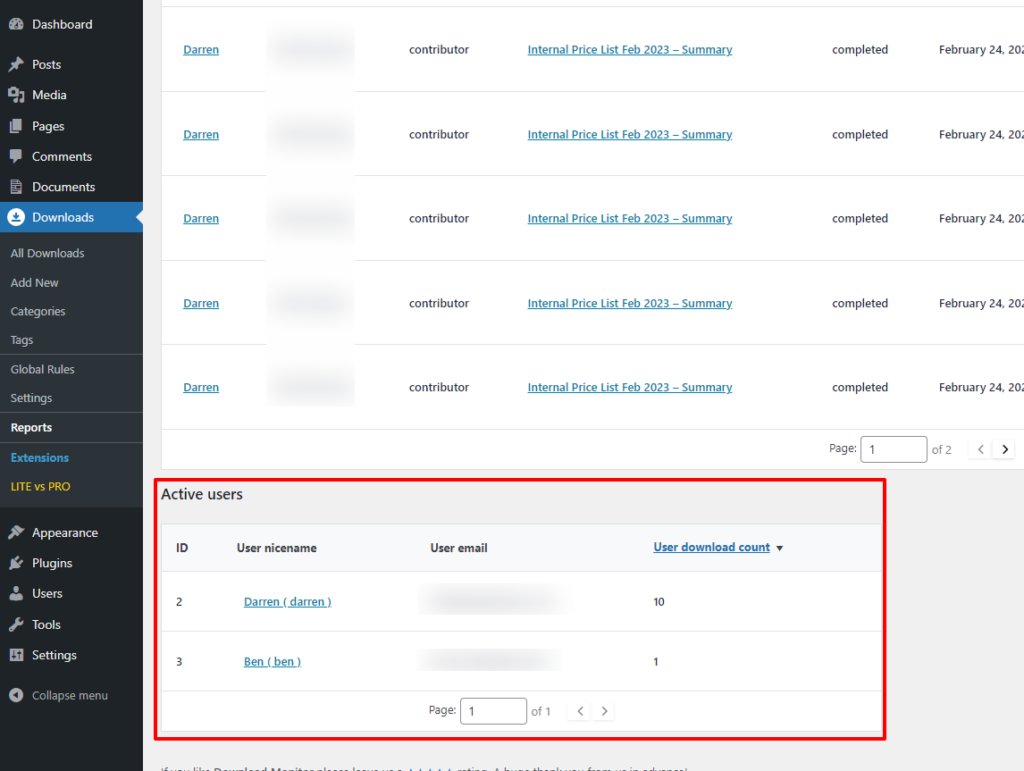Click the Dashboard gauge icon
The width and height of the screenshot is (1024, 771).
pyautogui.click(x=16, y=24)
